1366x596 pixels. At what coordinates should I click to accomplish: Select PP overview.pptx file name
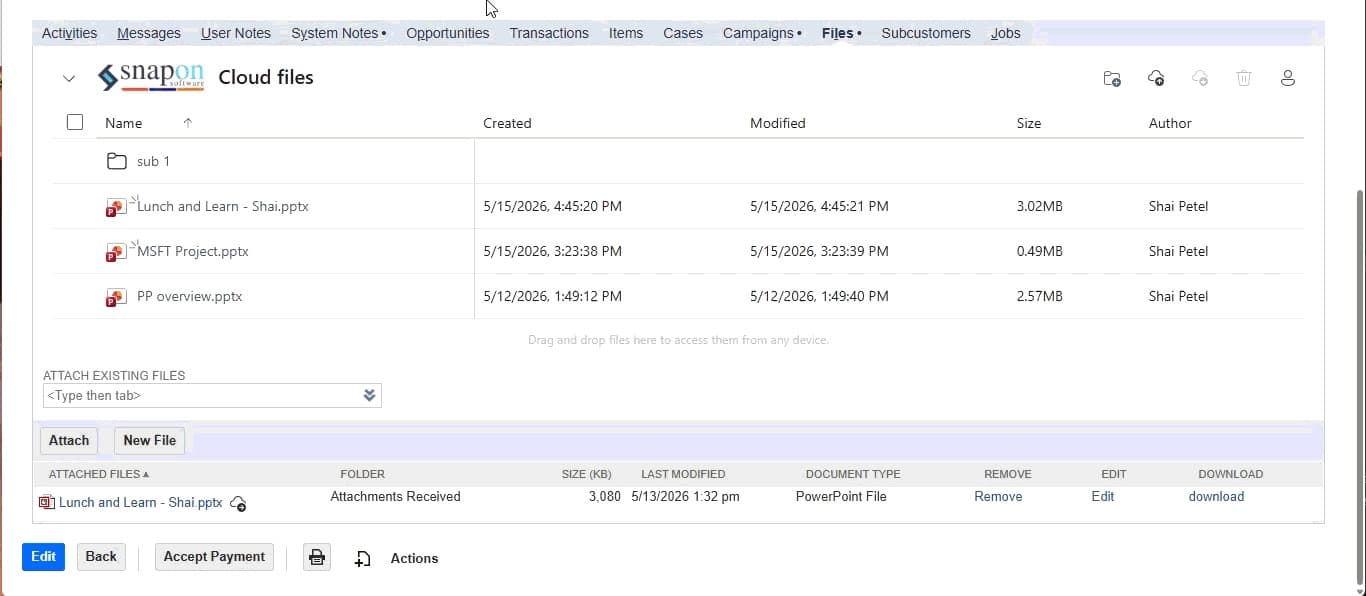[190, 296]
